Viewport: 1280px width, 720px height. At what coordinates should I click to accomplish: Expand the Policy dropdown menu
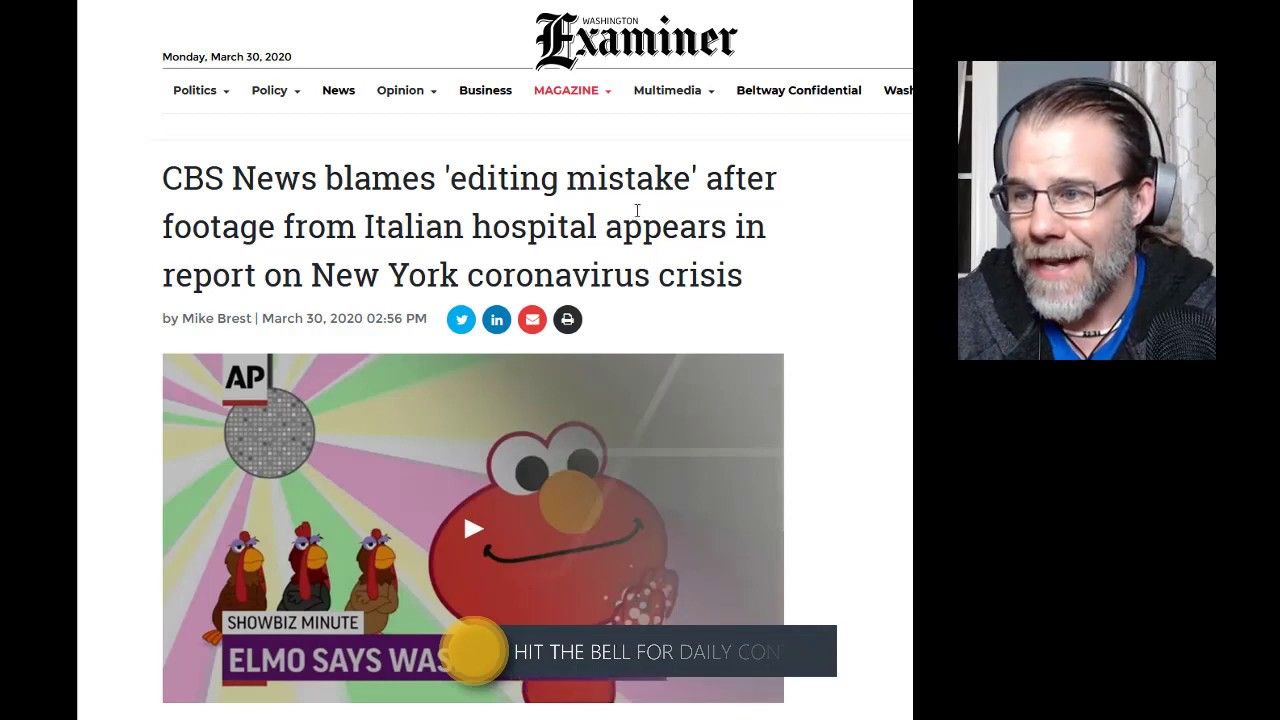click(276, 90)
